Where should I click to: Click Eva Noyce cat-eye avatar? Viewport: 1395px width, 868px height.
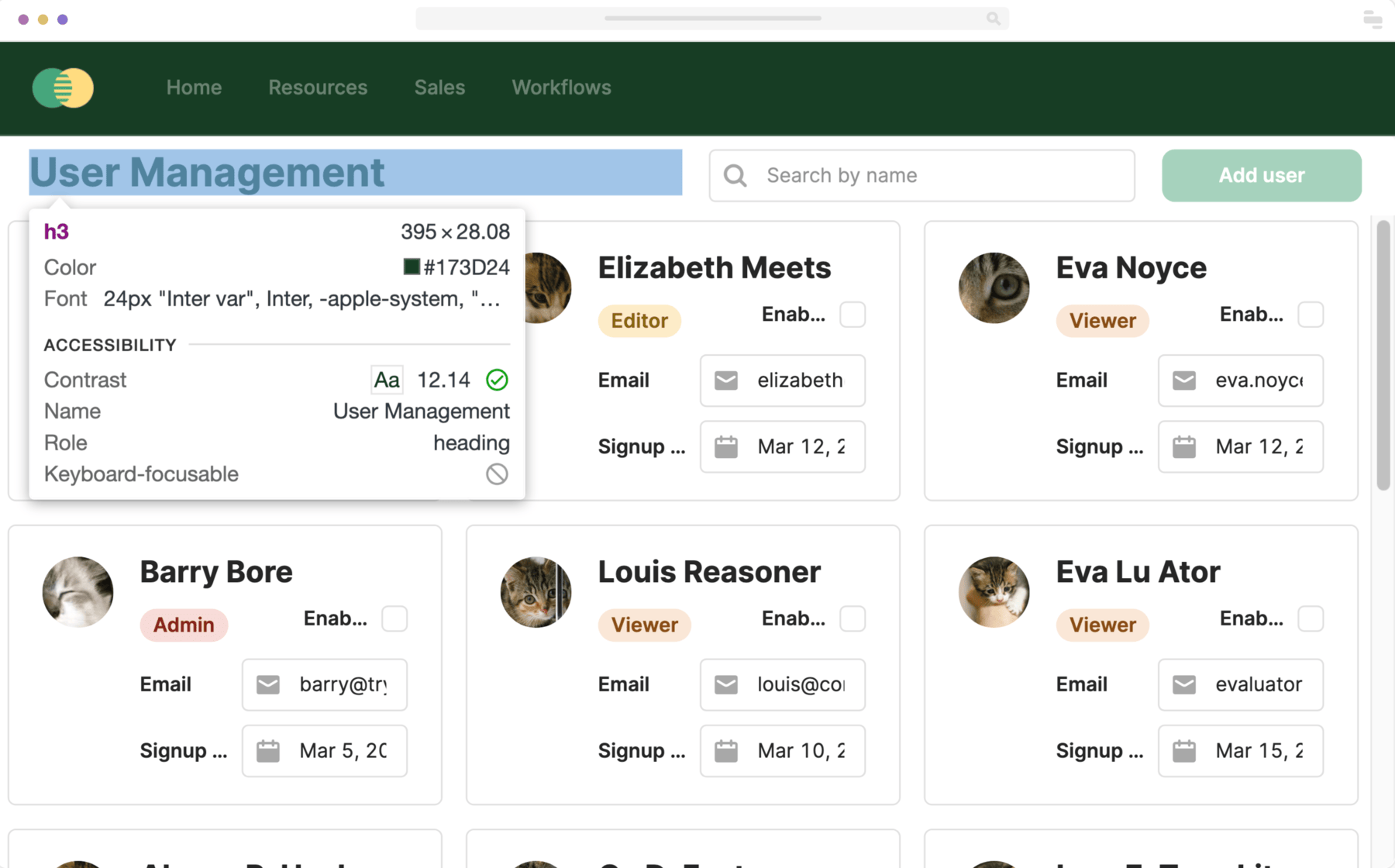pyautogui.click(x=994, y=288)
